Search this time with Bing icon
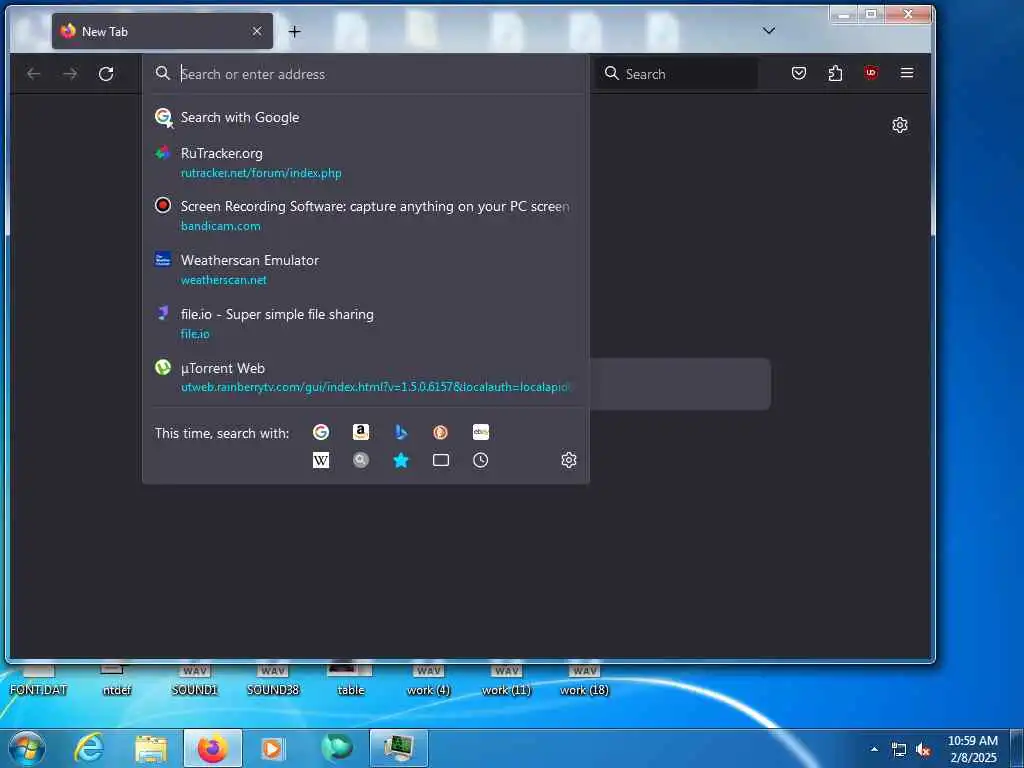1024x768 pixels. coord(401,432)
